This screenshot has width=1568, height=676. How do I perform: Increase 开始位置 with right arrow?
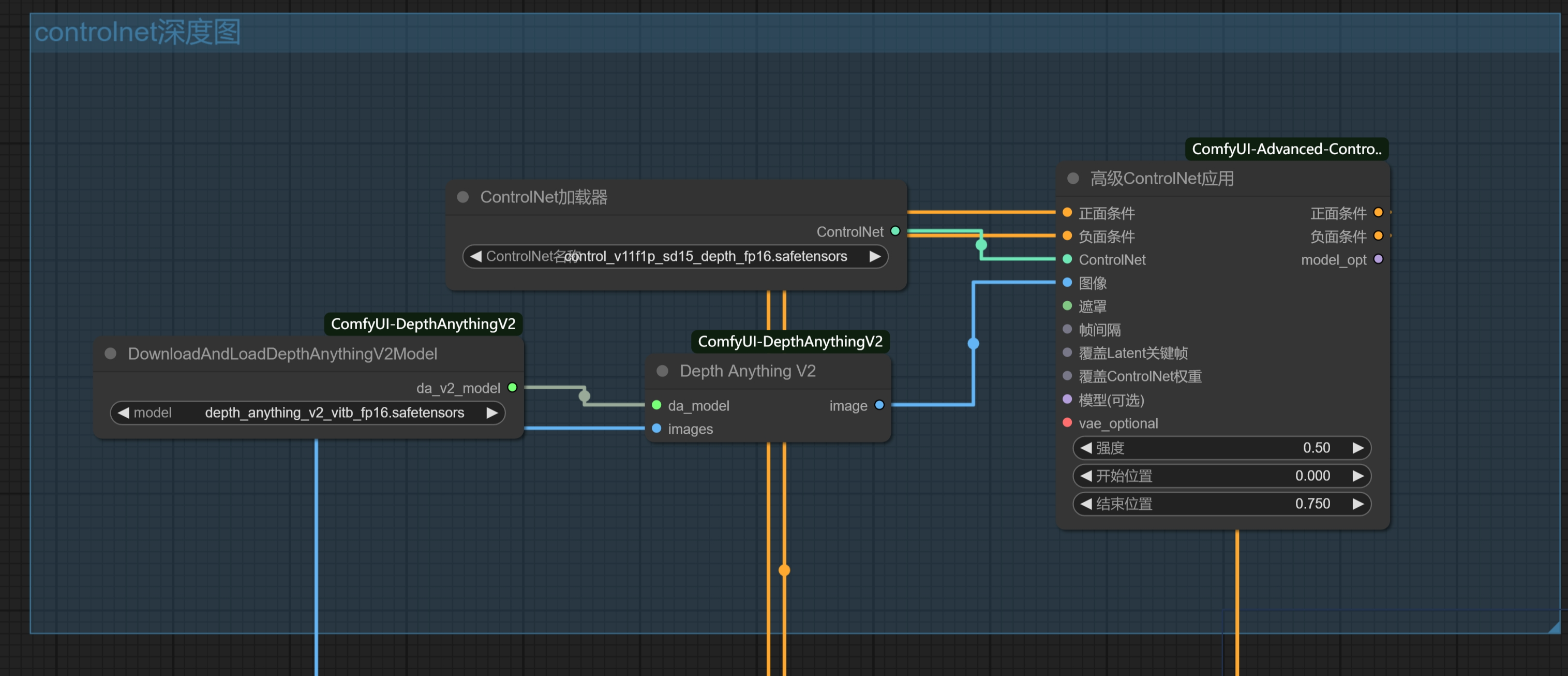coord(1357,476)
